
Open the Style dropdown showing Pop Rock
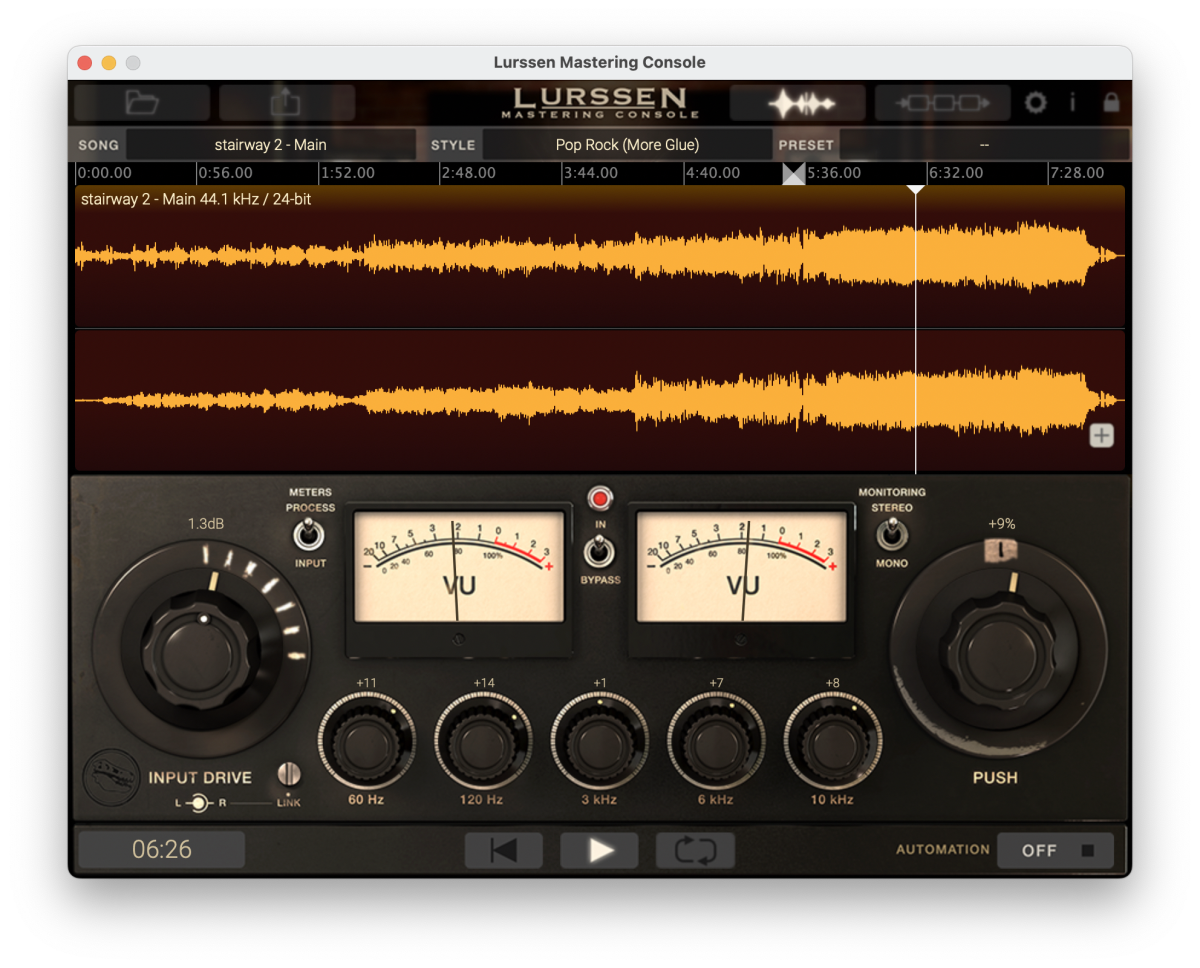pos(627,145)
